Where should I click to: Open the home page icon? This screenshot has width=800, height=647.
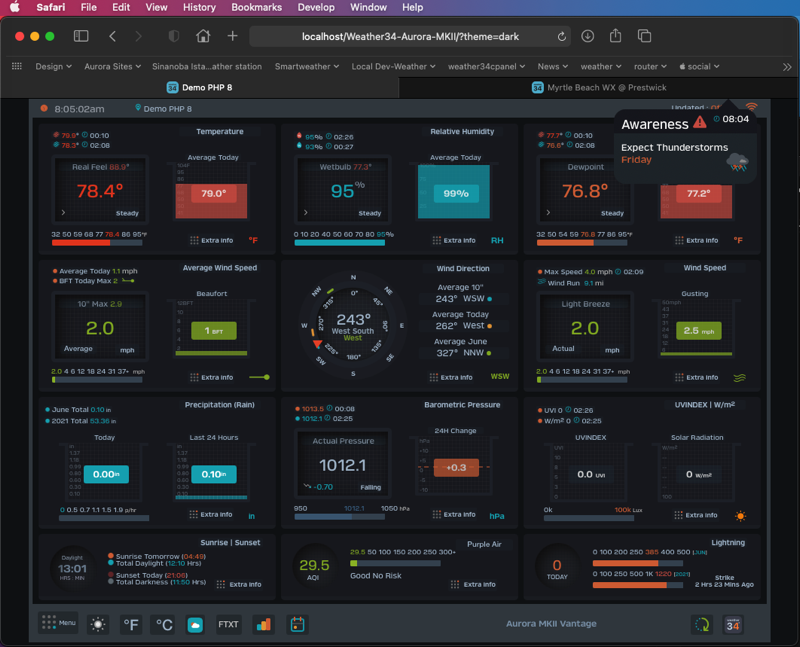203,36
